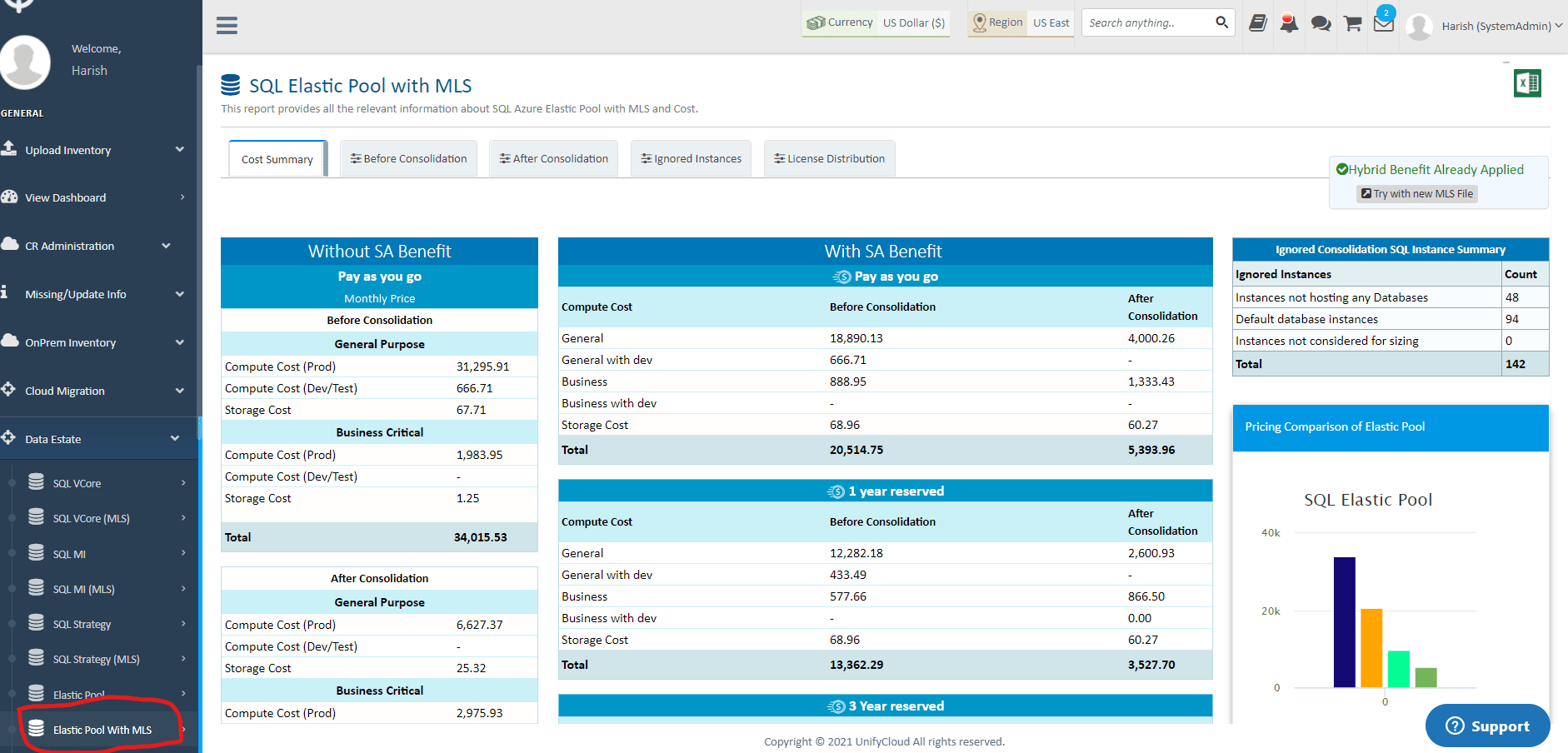This screenshot has width=1568, height=753.
Task: Click Hybrid Benefit Already Applied text
Action: point(1436,169)
